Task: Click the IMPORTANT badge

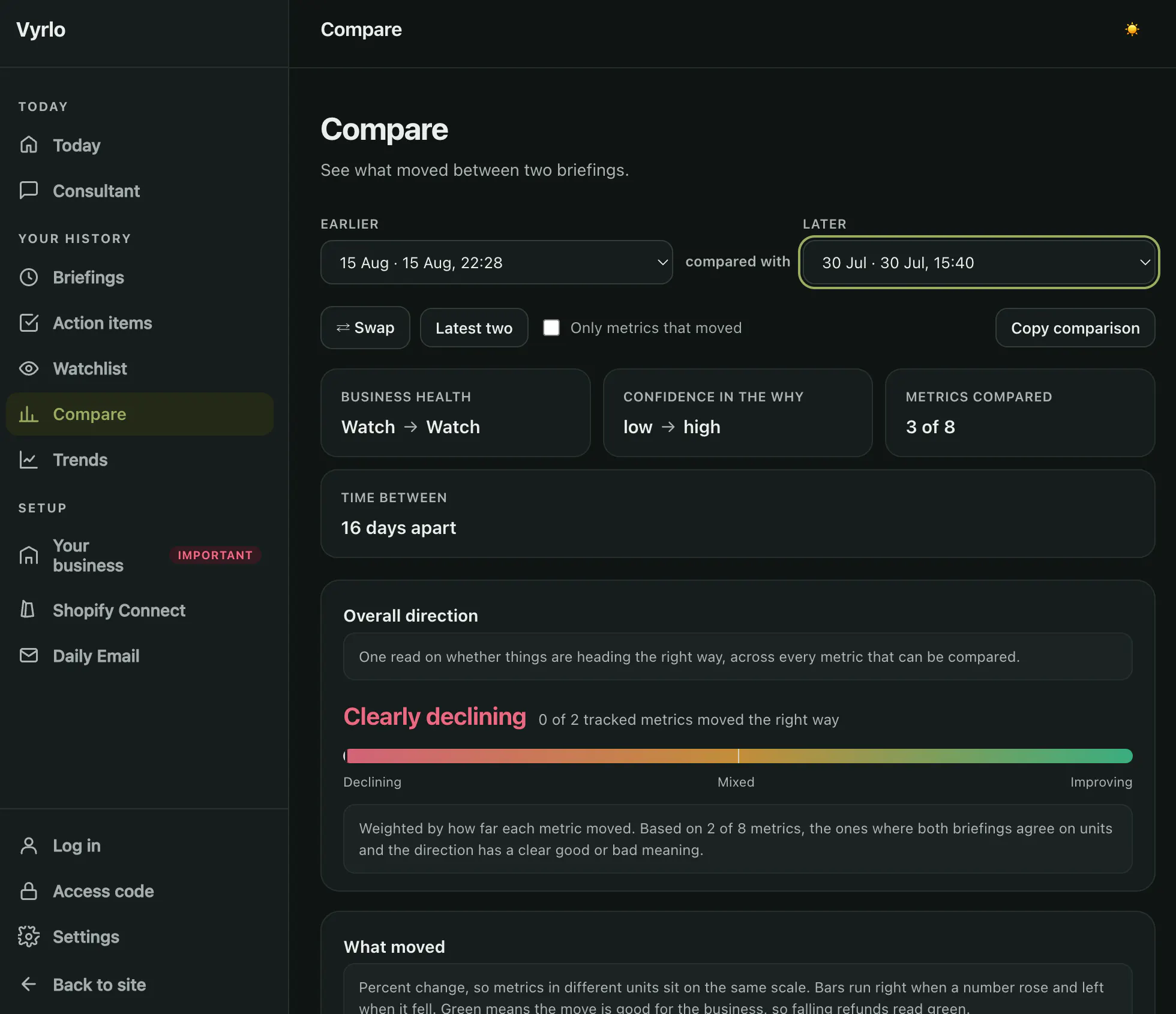Action: [215, 555]
